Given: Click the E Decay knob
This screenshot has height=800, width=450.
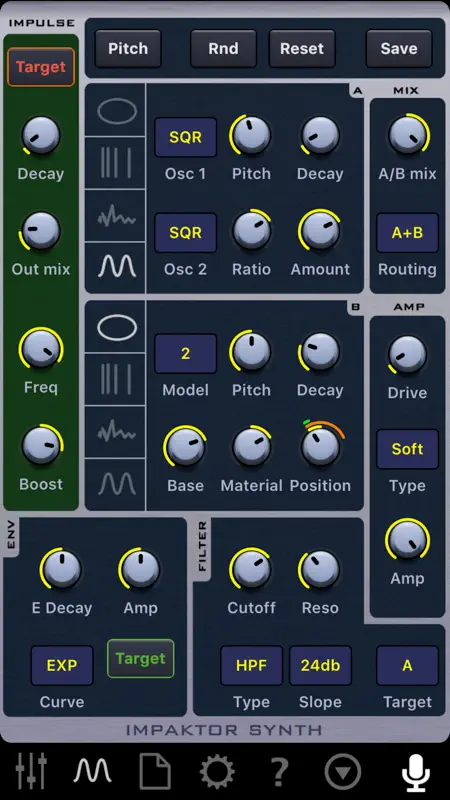Looking at the screenshot, I should point(61,569).
